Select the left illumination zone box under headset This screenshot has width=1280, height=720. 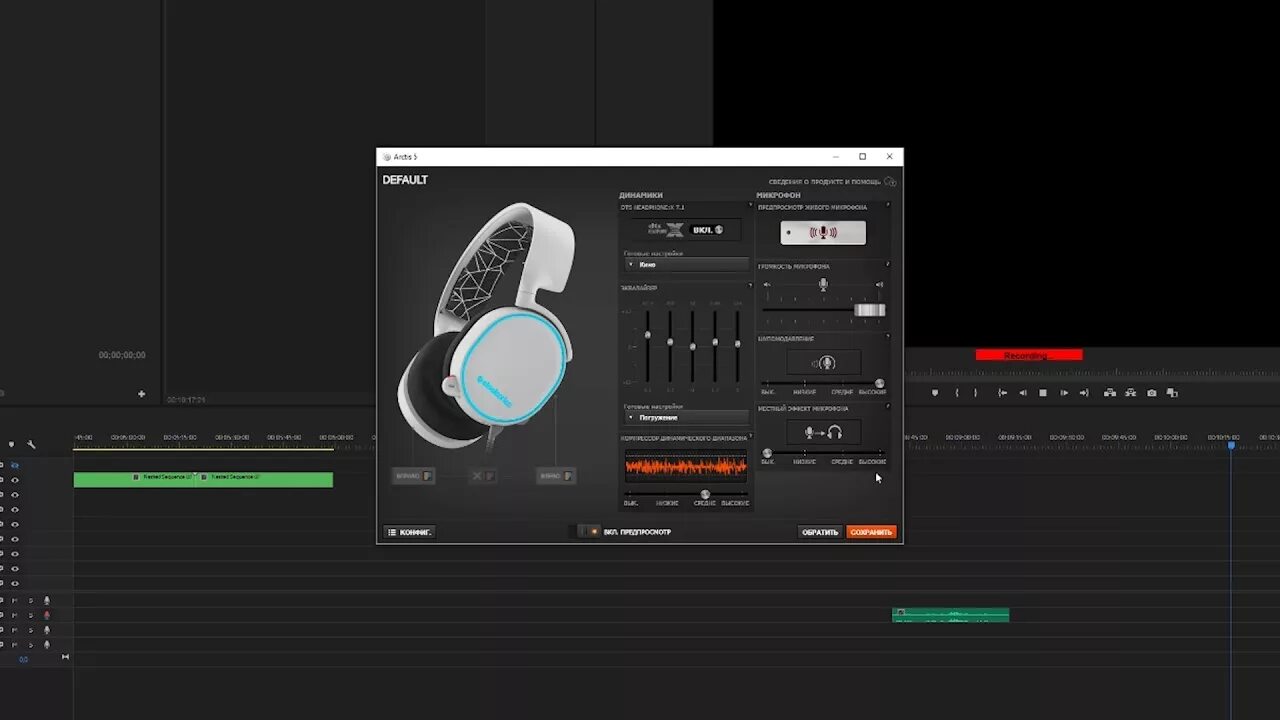[413, 476]
